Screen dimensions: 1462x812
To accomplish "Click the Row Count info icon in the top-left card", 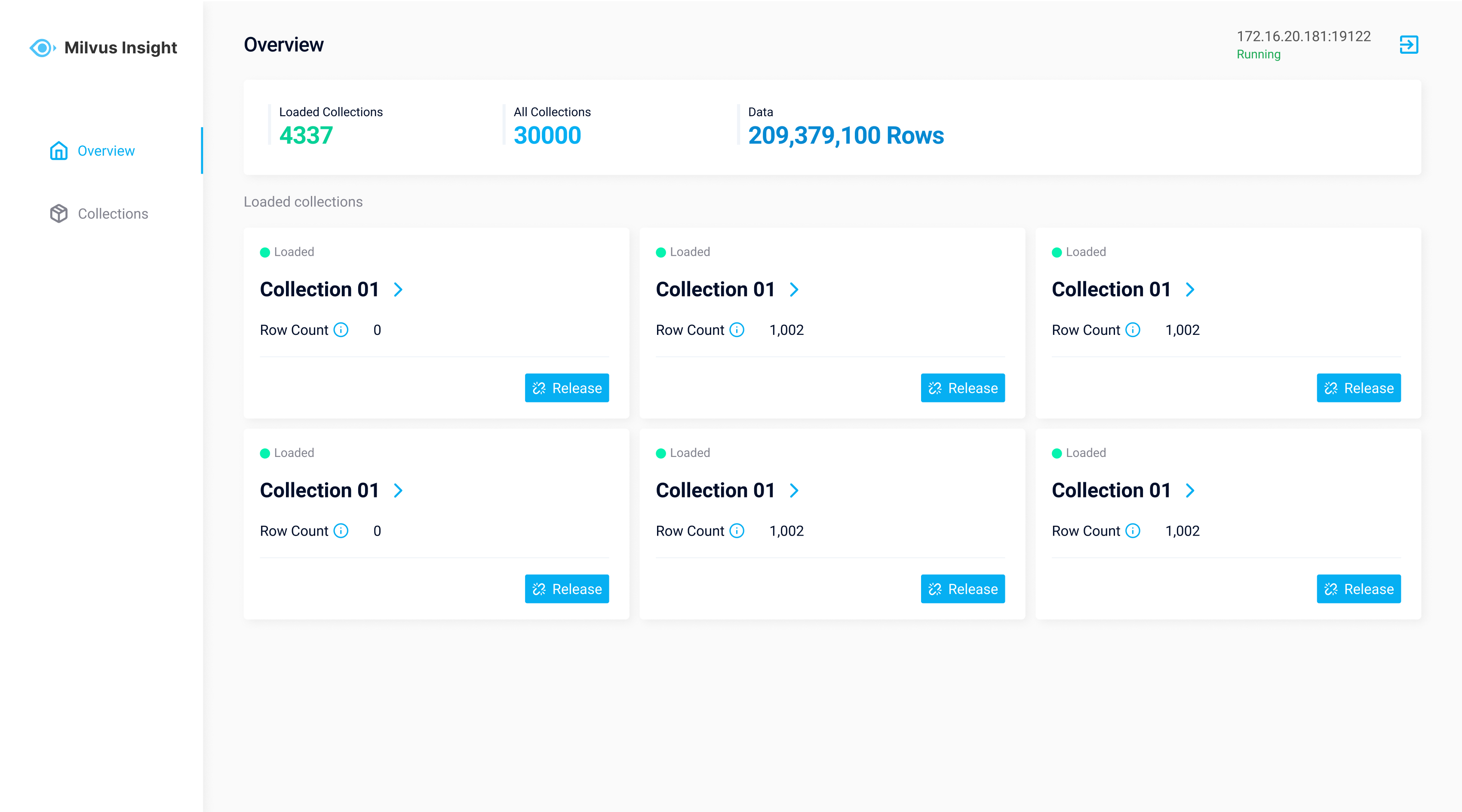I will coord(341,330).
